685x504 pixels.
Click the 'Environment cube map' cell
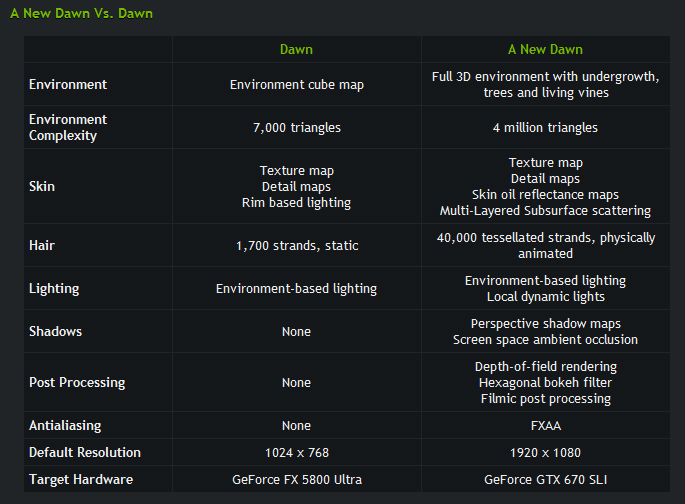click(296, 85)
